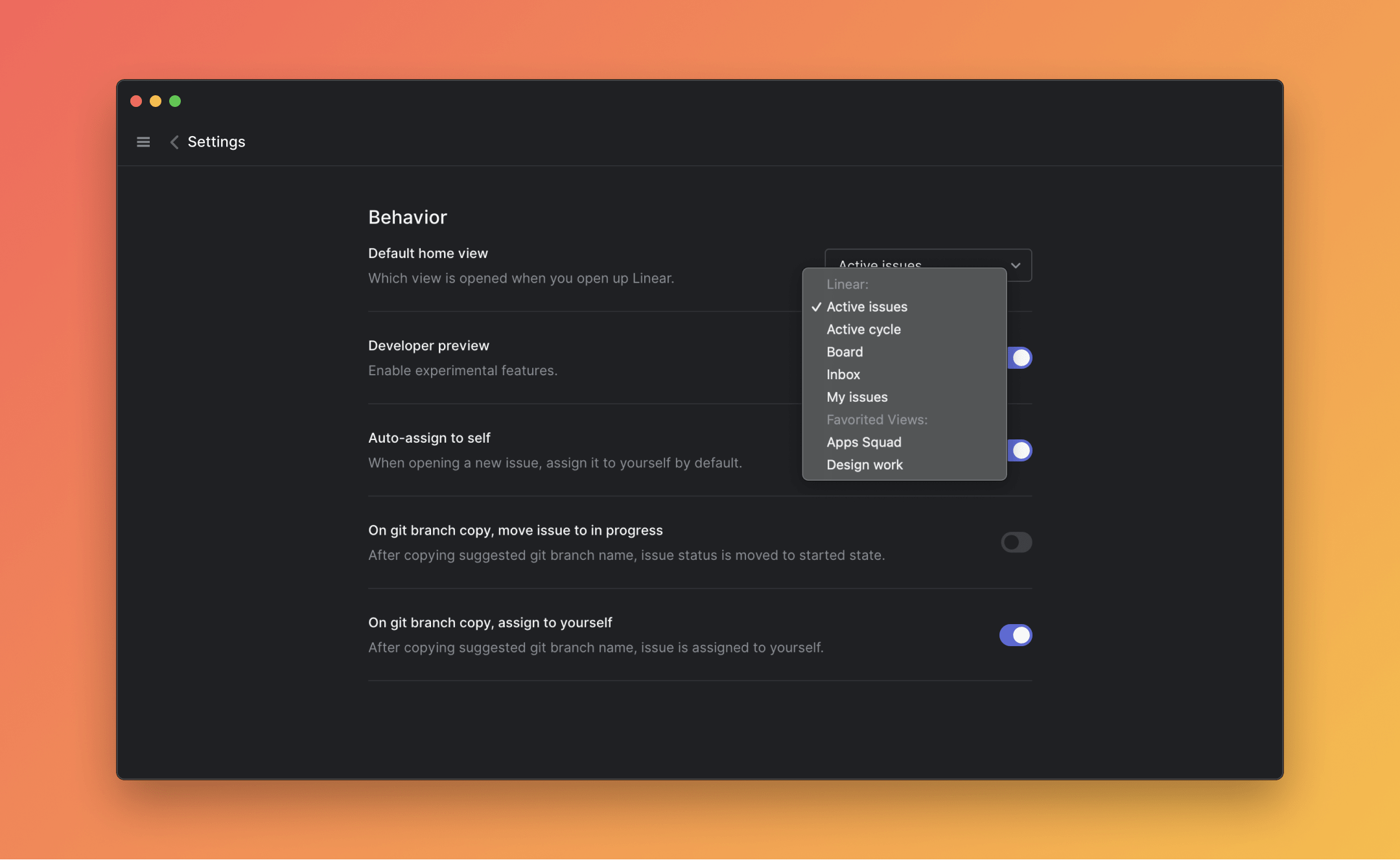Toggle On git branch copy assign yourself
This screenshot has height=860, width=1400.
tap(1016, 635)
